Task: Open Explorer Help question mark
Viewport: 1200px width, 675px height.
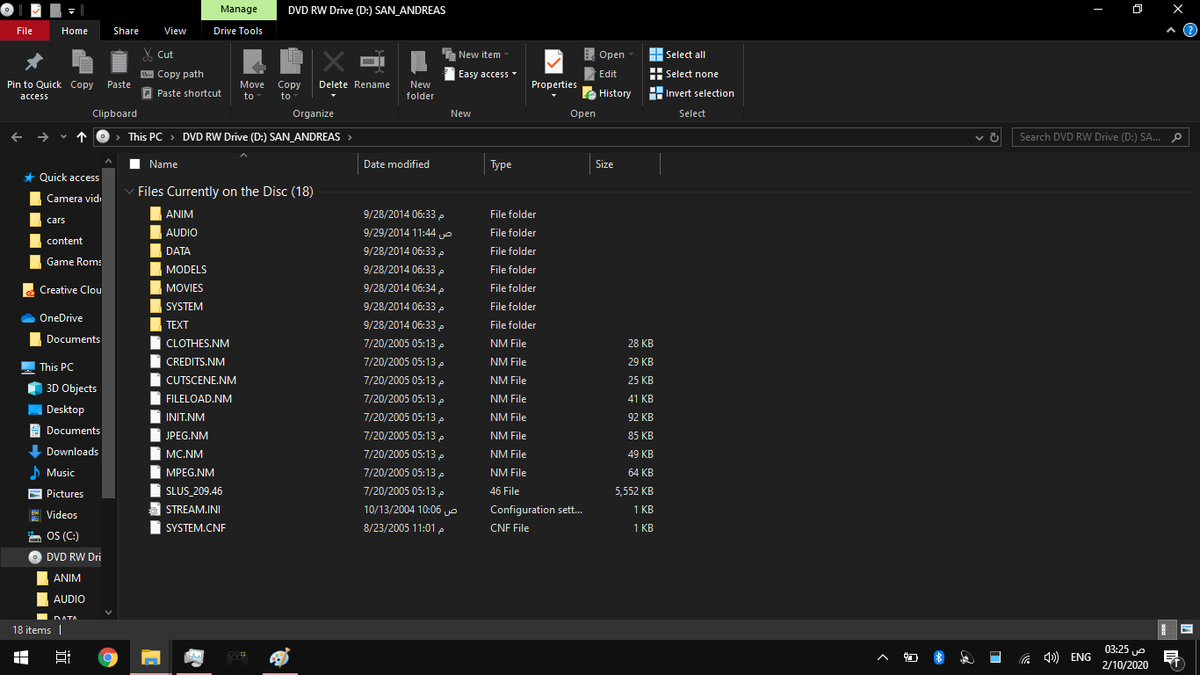Action: click(x=1189, y=31)
